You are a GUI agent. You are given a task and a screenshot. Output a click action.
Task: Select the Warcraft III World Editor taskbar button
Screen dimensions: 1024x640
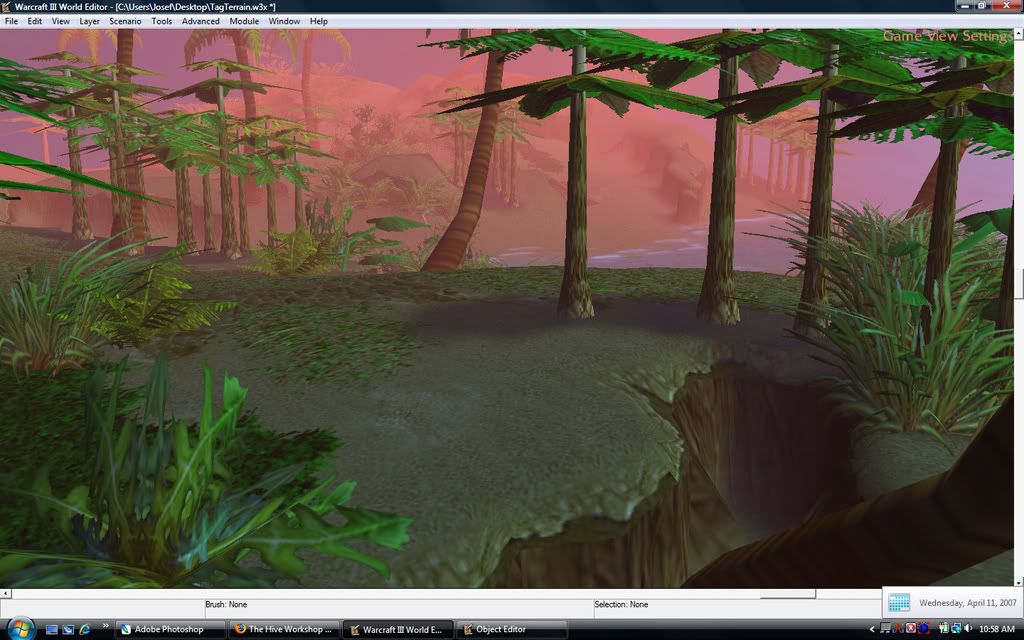(x=398, y=630)
